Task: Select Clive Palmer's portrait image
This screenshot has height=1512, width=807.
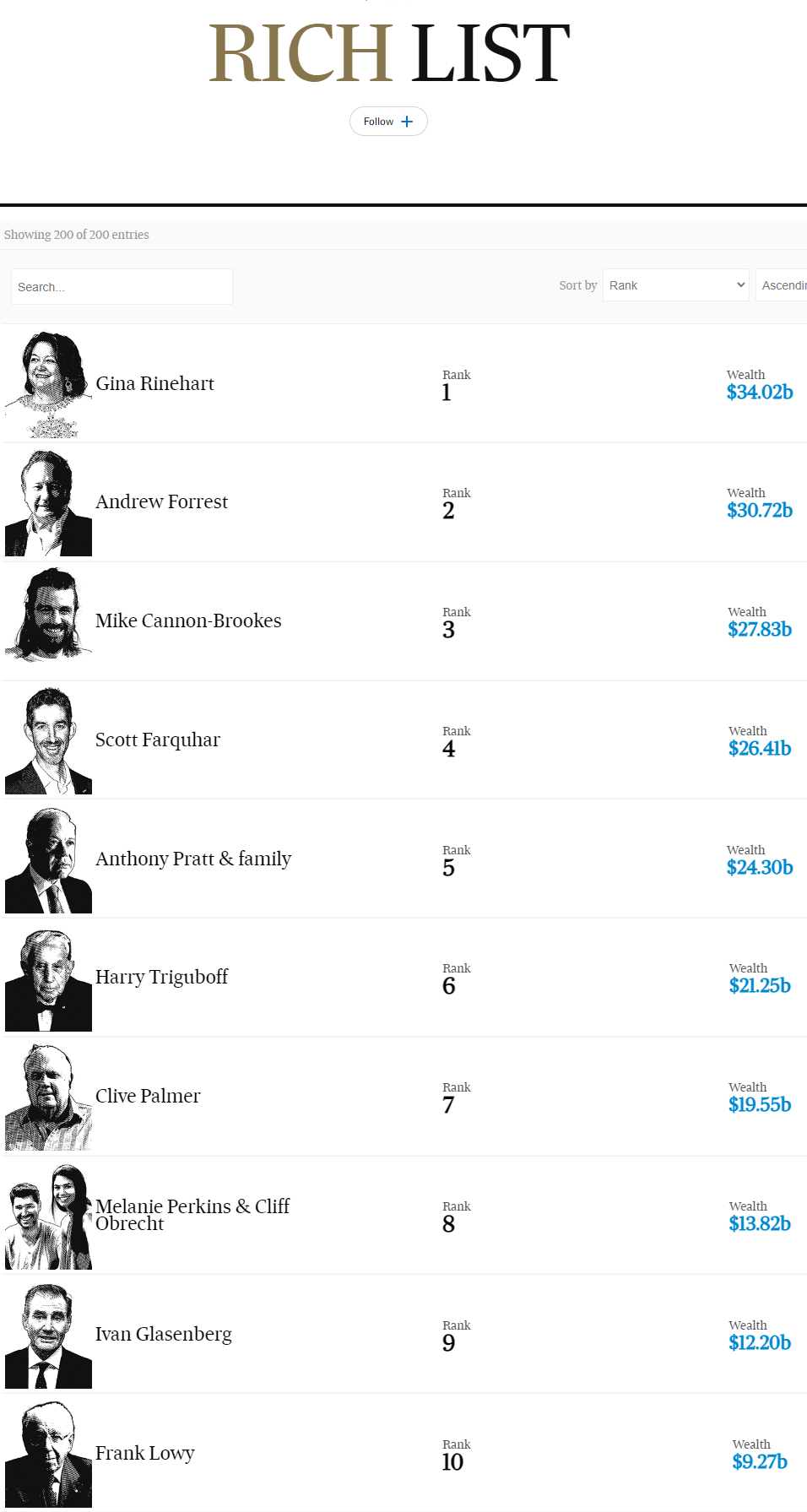Action: [x=49, y=1097]
